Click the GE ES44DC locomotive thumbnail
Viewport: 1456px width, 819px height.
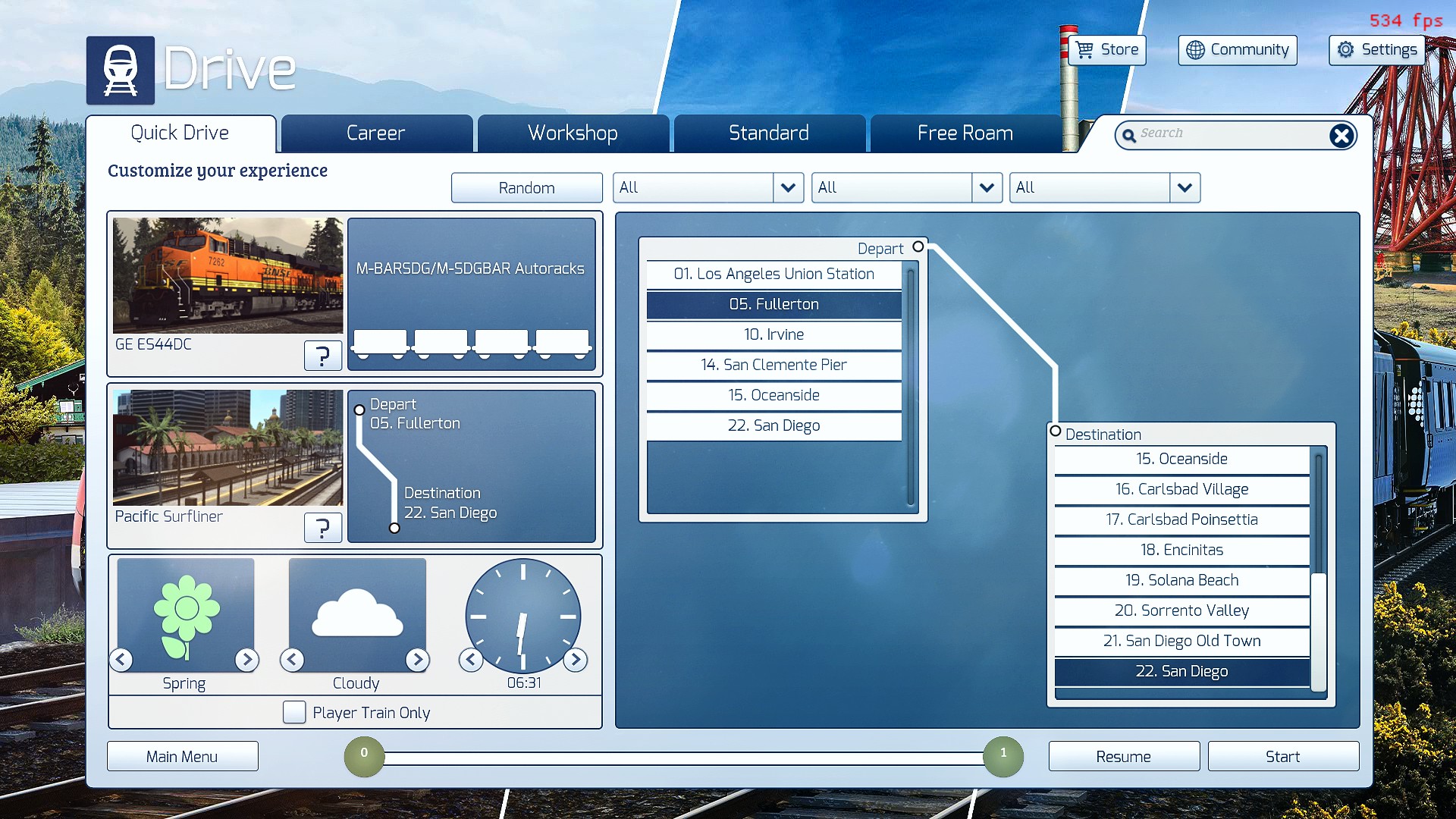tap(227, 275)
